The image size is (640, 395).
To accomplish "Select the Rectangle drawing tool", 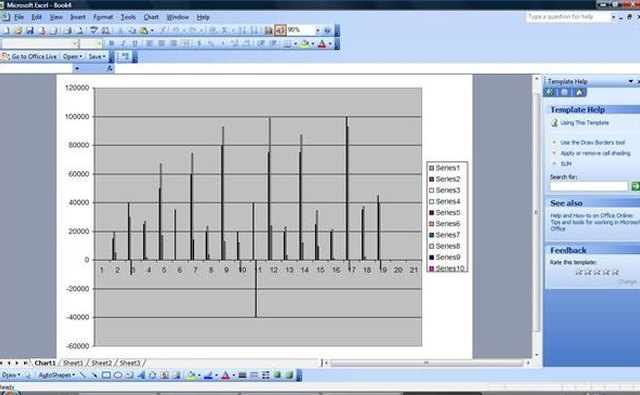I will (x=106, y=375).
